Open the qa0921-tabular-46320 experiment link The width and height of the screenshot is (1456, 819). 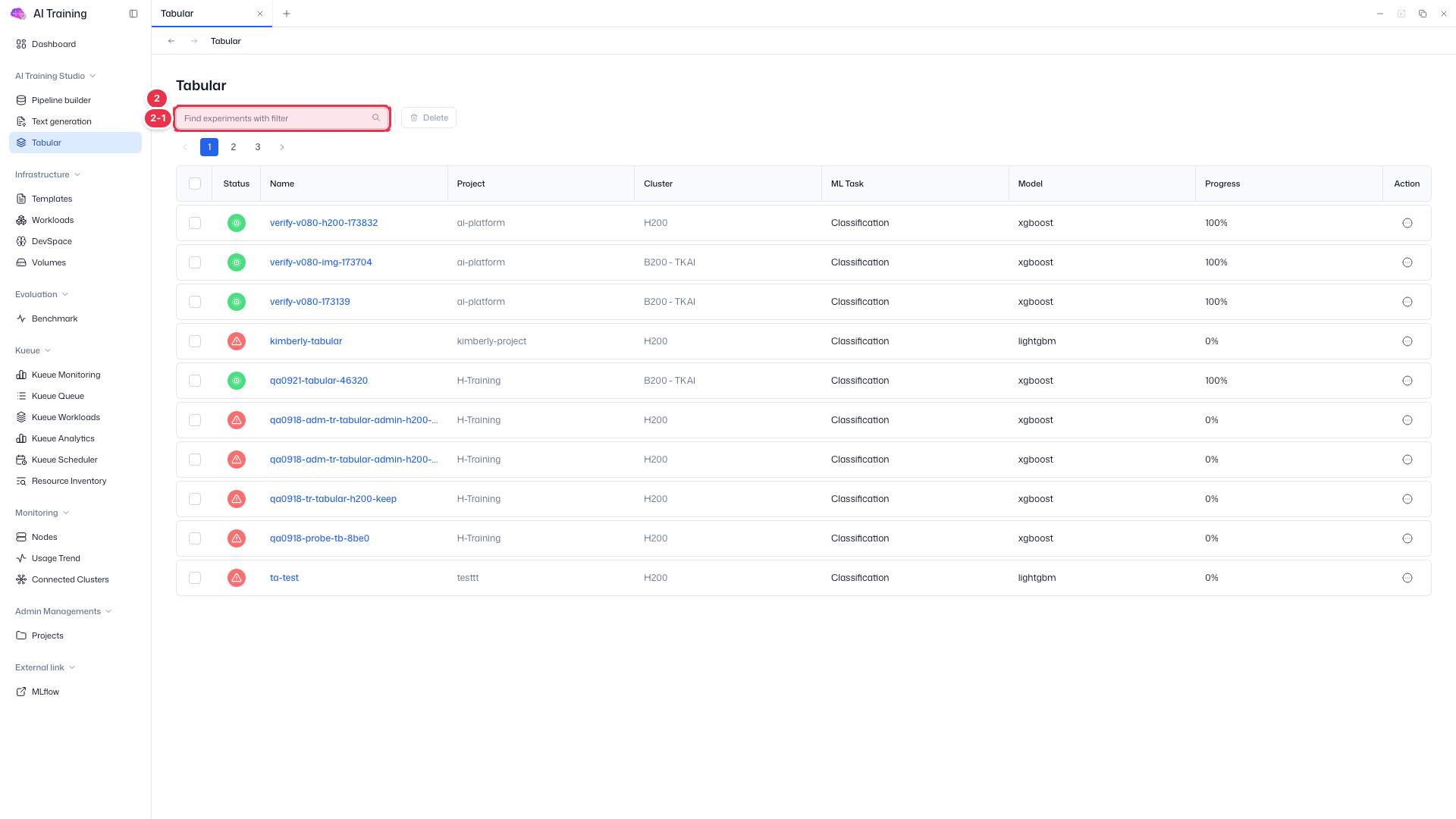click(318, 381)
